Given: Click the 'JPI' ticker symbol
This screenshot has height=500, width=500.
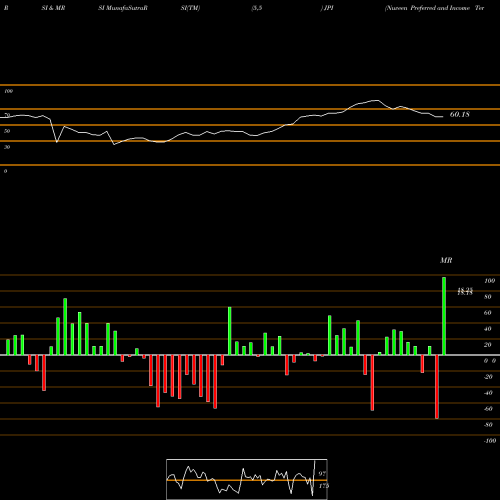Looking at the screenshot, I should (x=329, y=8).
